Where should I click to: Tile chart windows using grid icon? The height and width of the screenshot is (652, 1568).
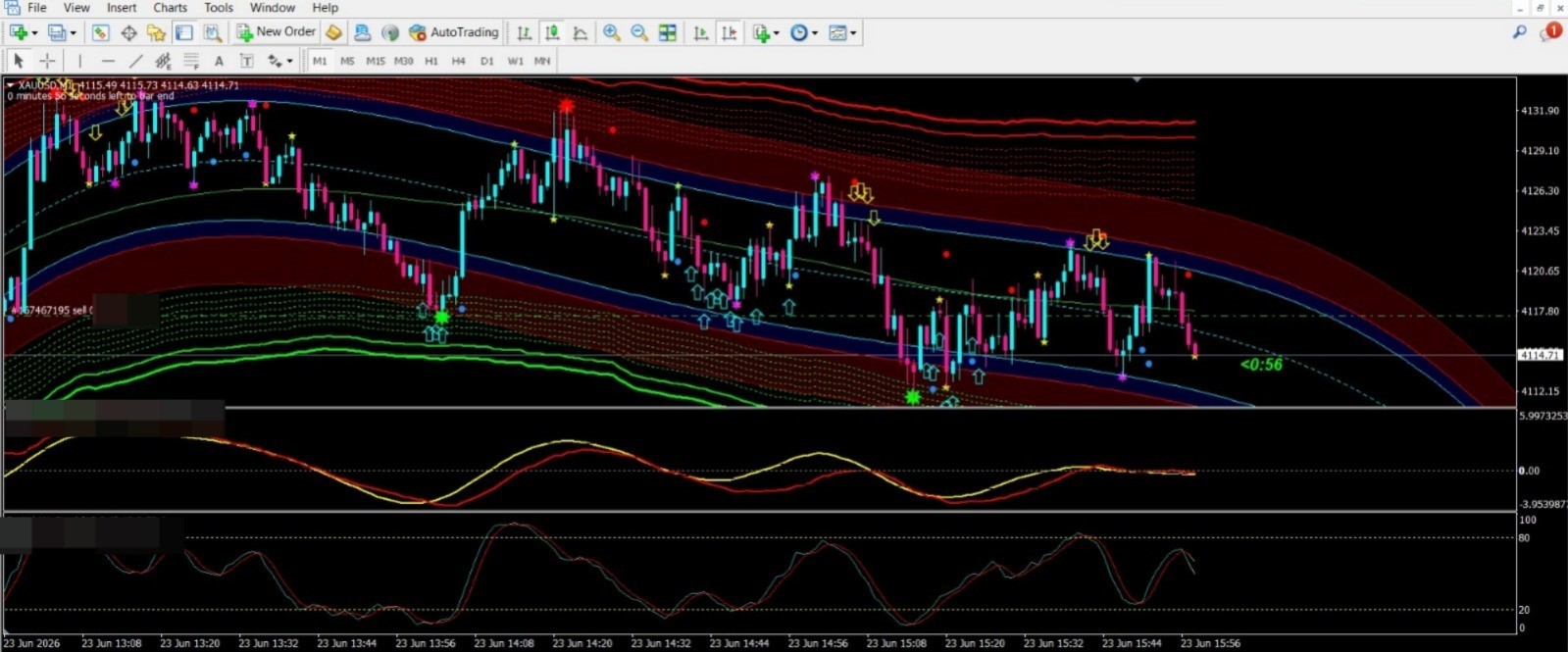tap(668, 32)
